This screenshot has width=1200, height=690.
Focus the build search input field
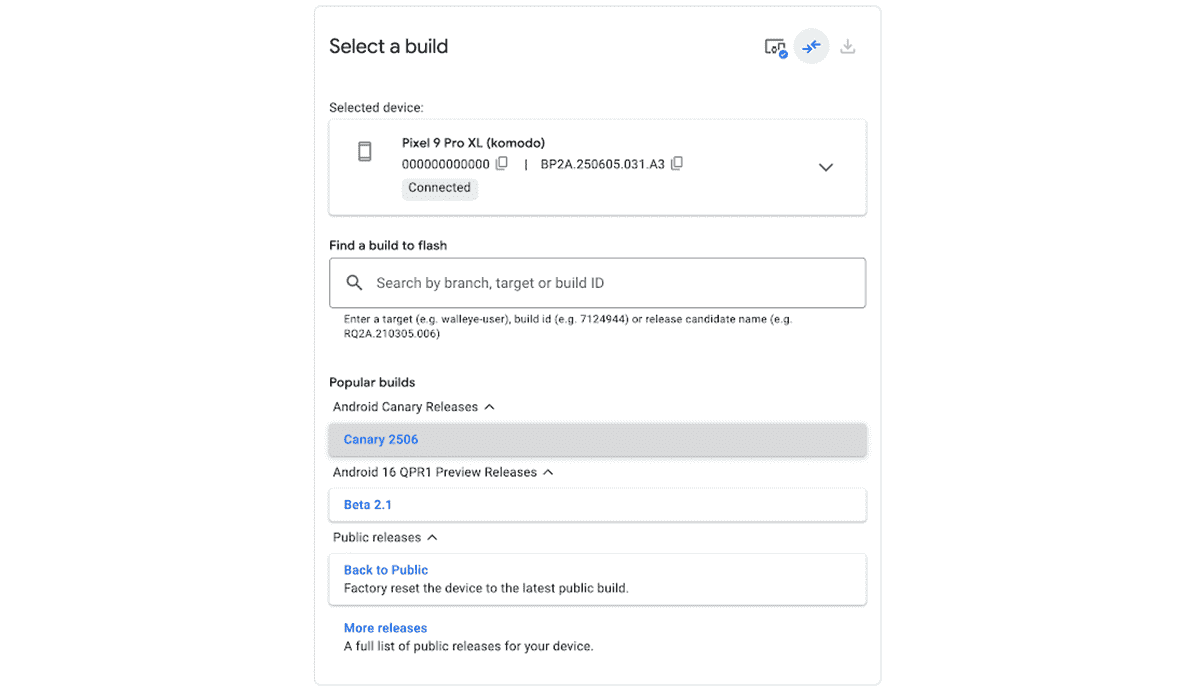[610, 283]
